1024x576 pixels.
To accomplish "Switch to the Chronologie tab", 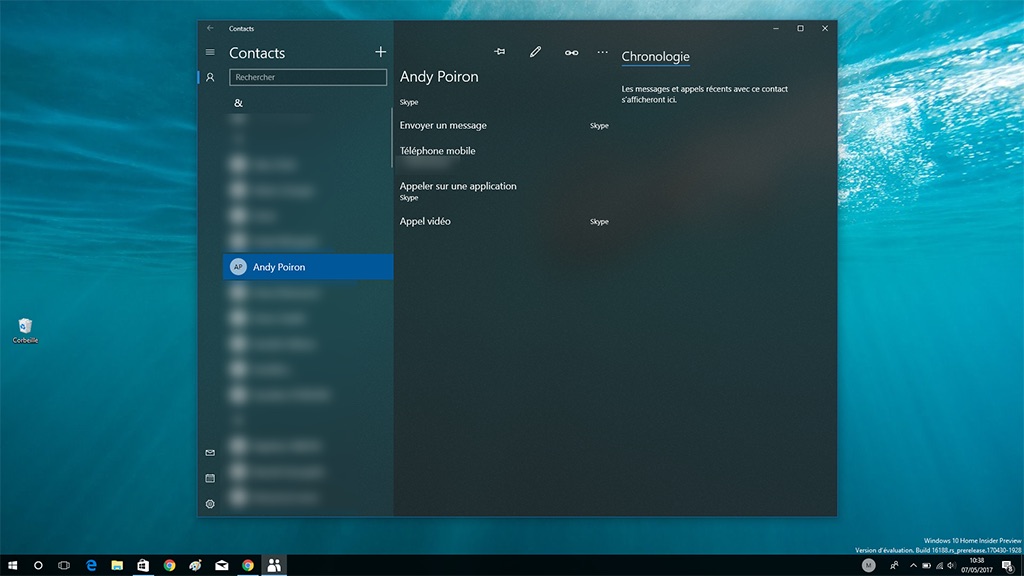I will (655, 57).
